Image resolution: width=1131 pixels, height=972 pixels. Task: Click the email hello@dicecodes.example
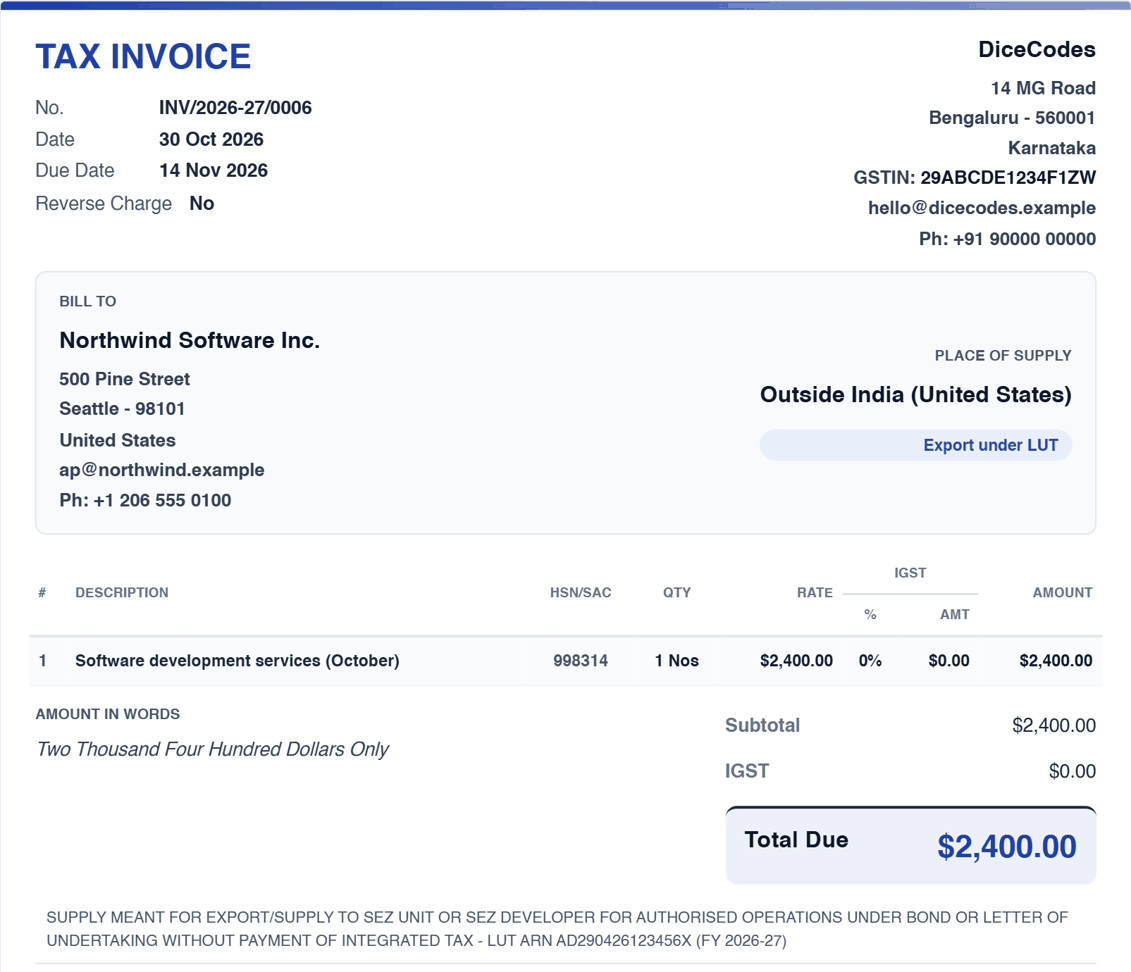[x=982, y=208]
